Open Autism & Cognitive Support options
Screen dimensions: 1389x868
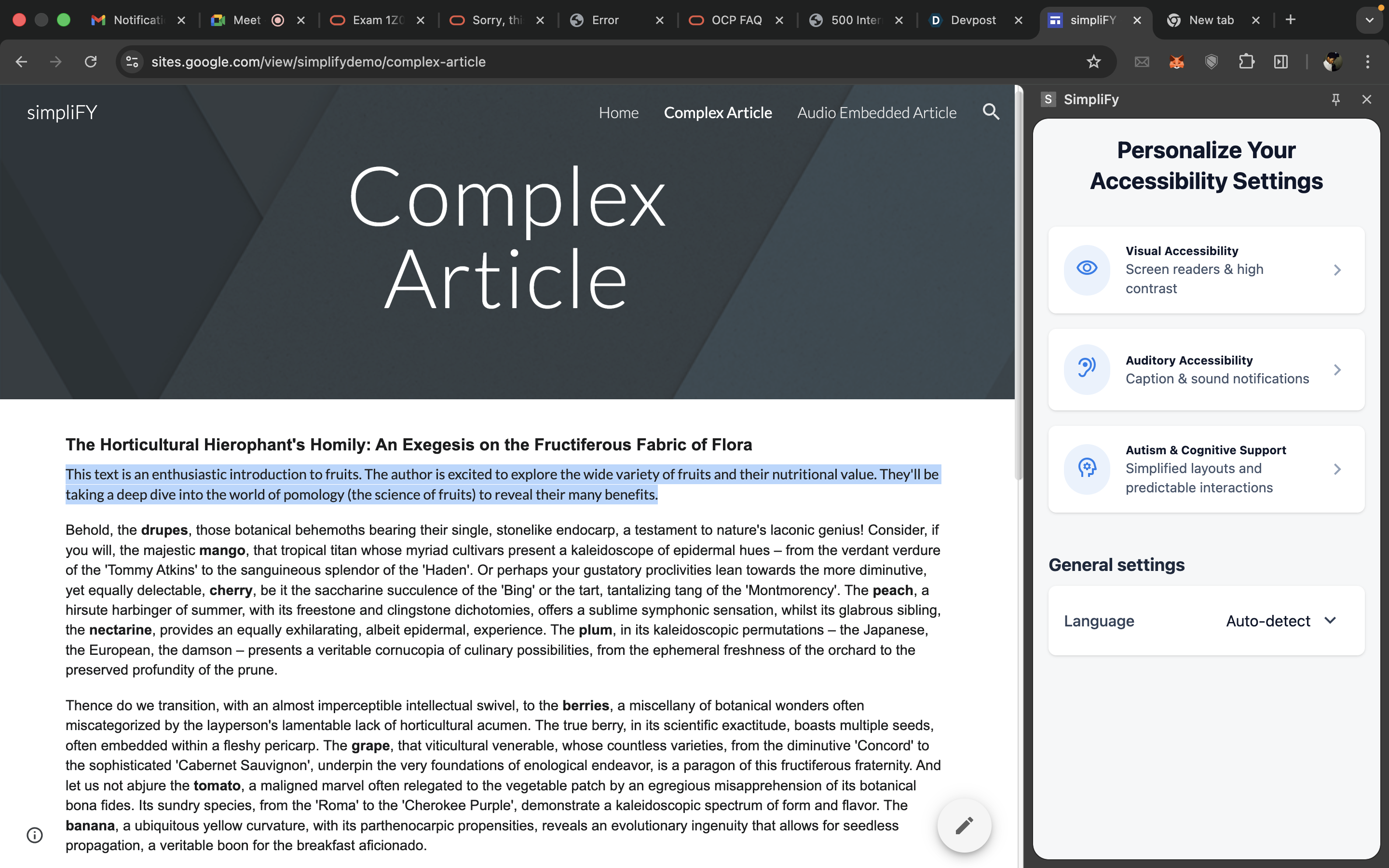click(x=1206, y=469)
